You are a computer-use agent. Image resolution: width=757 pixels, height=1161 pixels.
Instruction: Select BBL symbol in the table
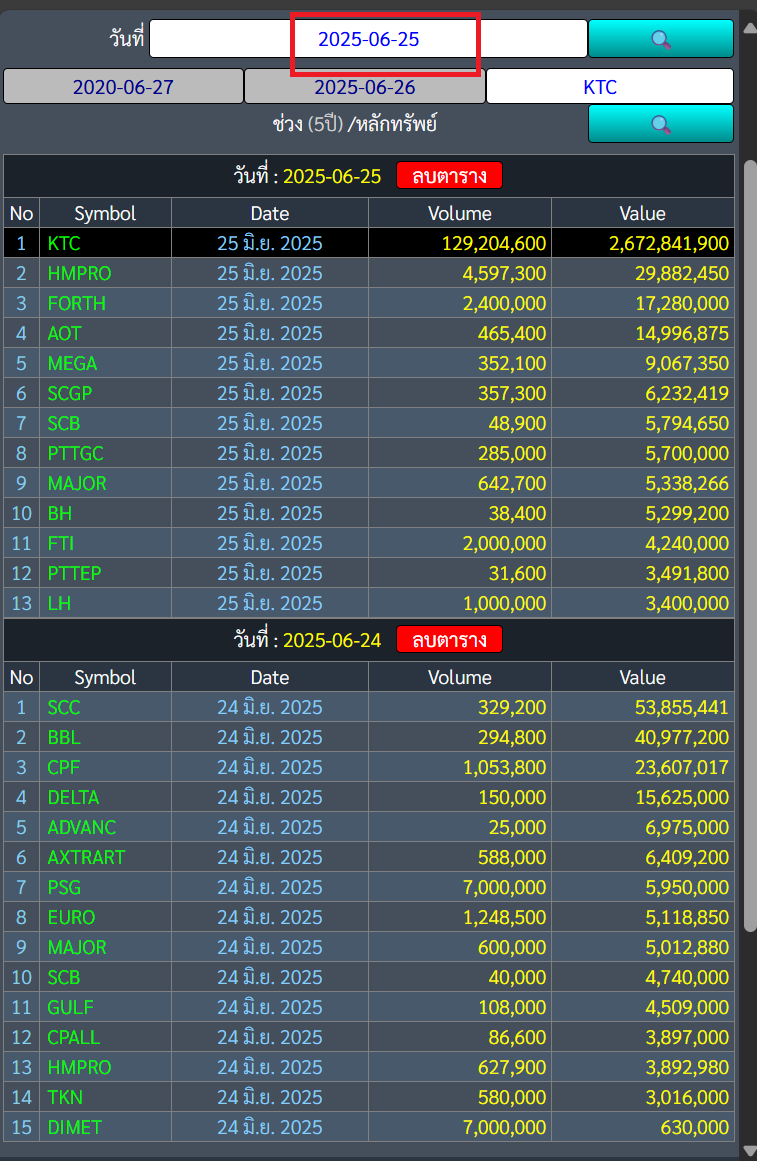point(64,737)
